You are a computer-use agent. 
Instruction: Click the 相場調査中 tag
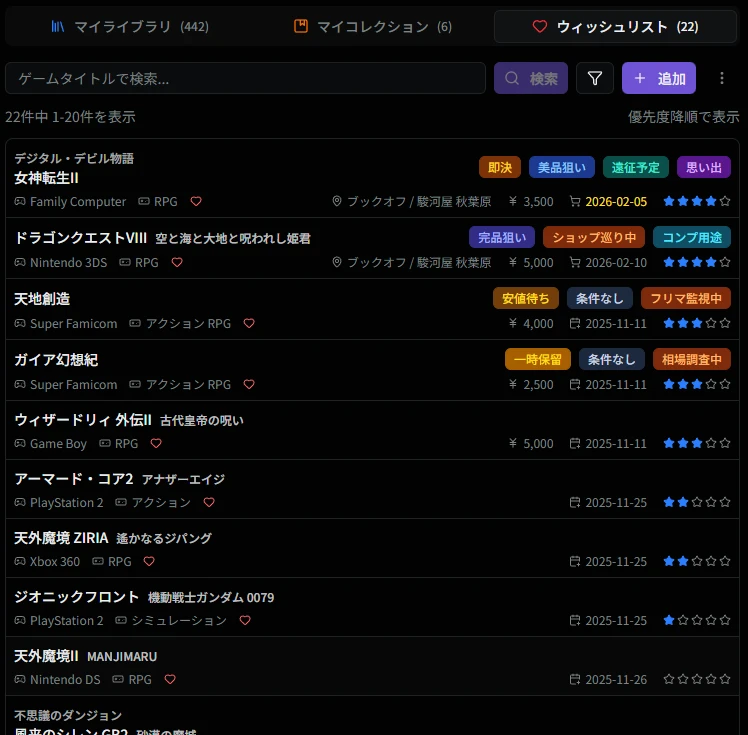point(692,360)
